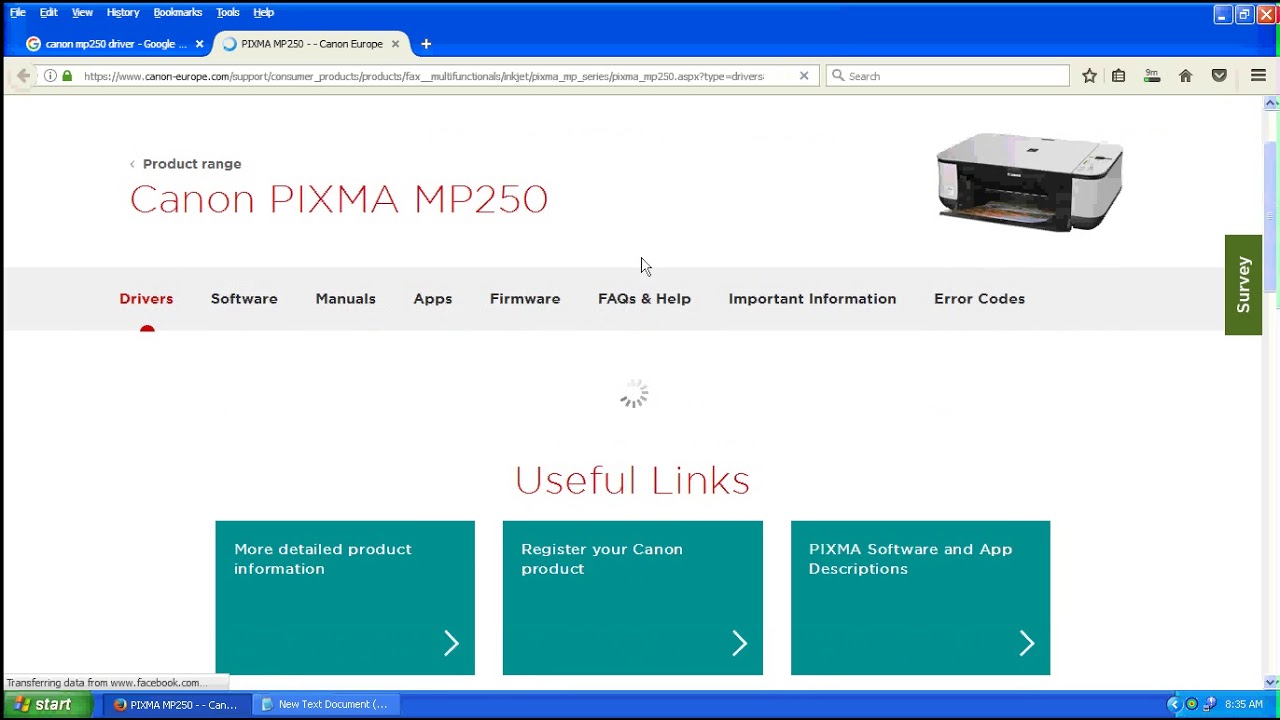Show bookmarks list icon
This screenshot has width=1280, height=720.
[1119, 76]
